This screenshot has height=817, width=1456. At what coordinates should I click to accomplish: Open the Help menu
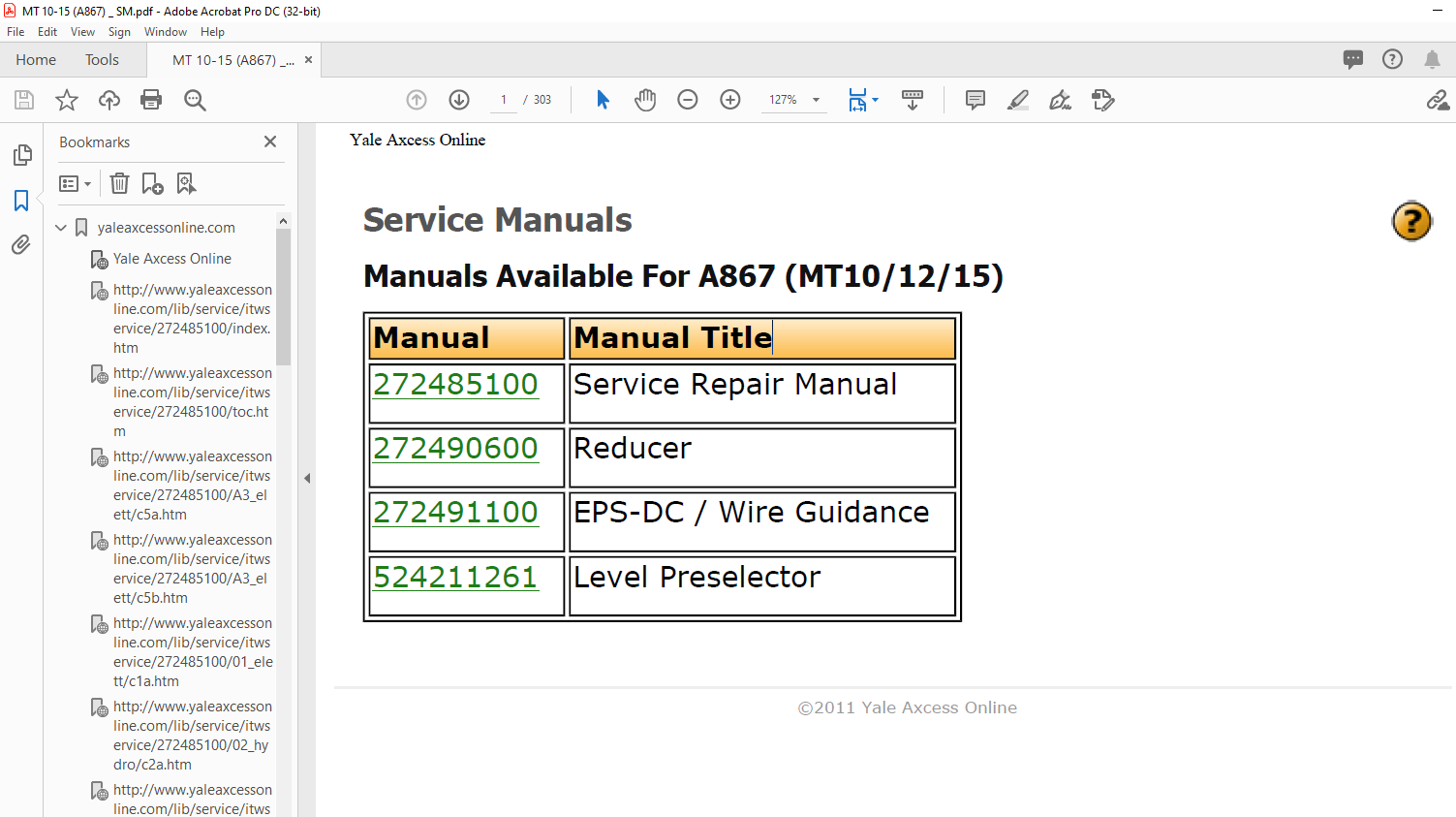click(212, 32)
